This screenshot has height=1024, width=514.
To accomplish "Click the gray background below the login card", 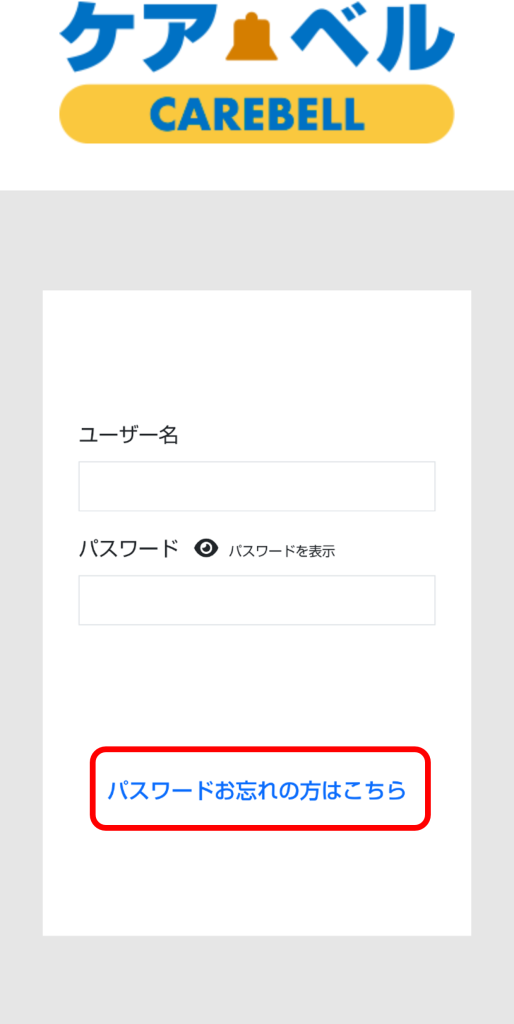I will click(x=257, y=980).
